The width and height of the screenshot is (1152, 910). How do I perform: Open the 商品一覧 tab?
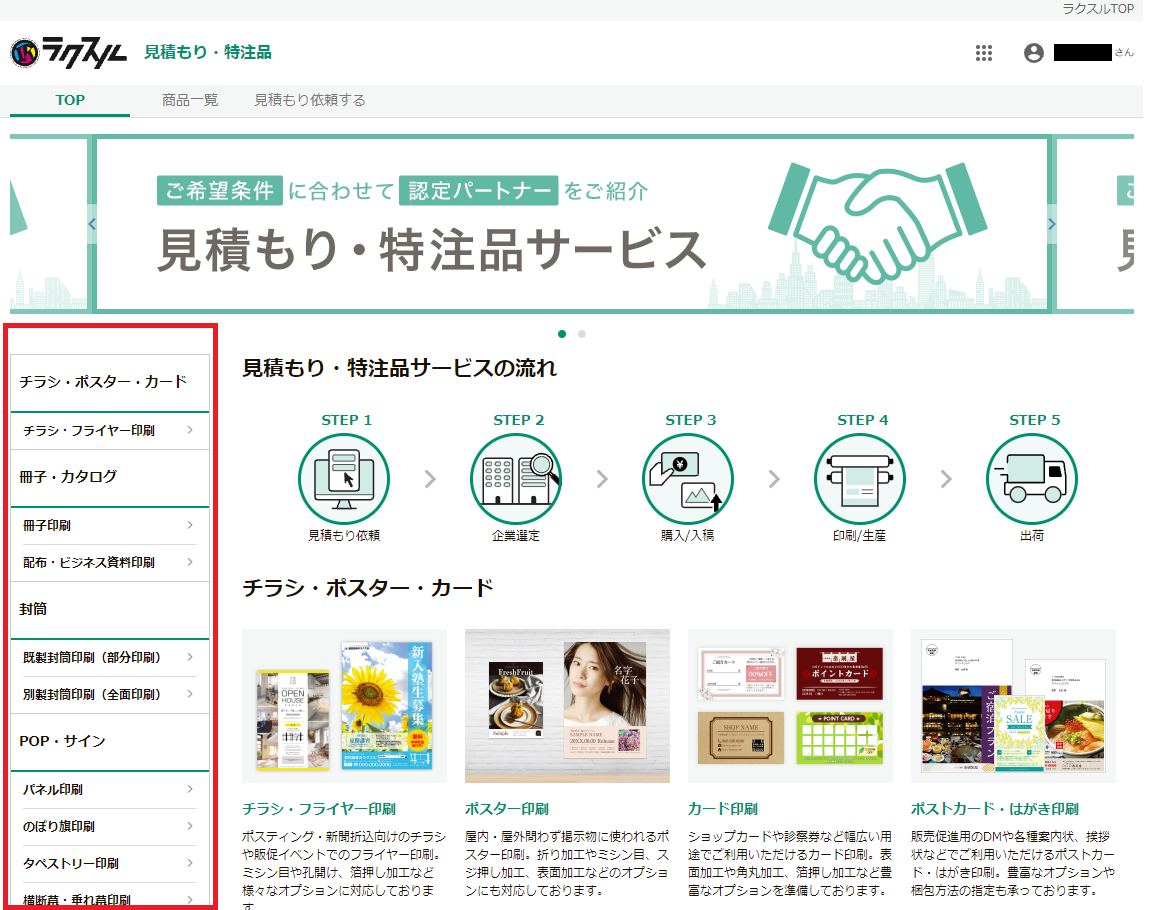190,101
